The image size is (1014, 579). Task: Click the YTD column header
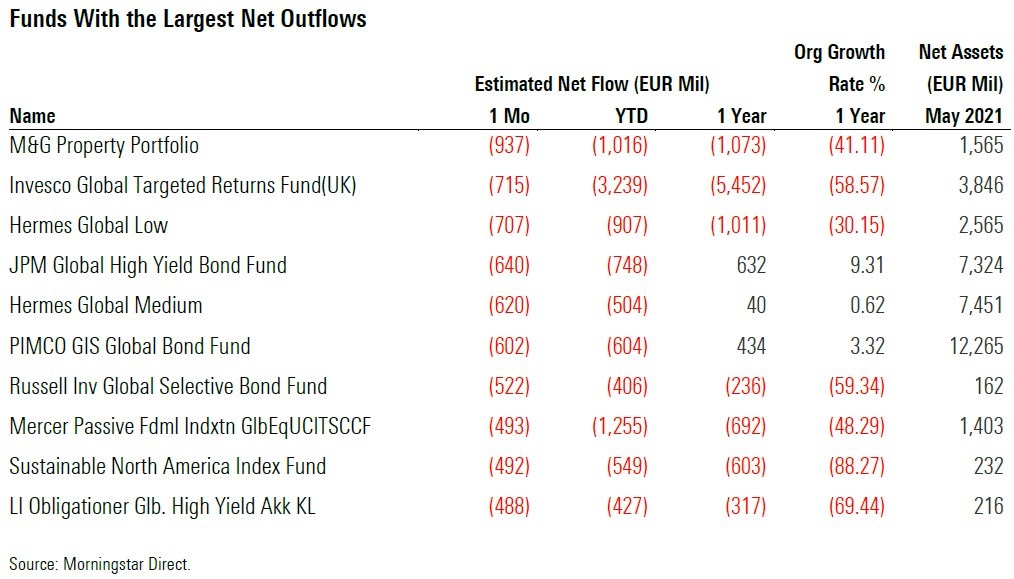click(x=630, y=116)
